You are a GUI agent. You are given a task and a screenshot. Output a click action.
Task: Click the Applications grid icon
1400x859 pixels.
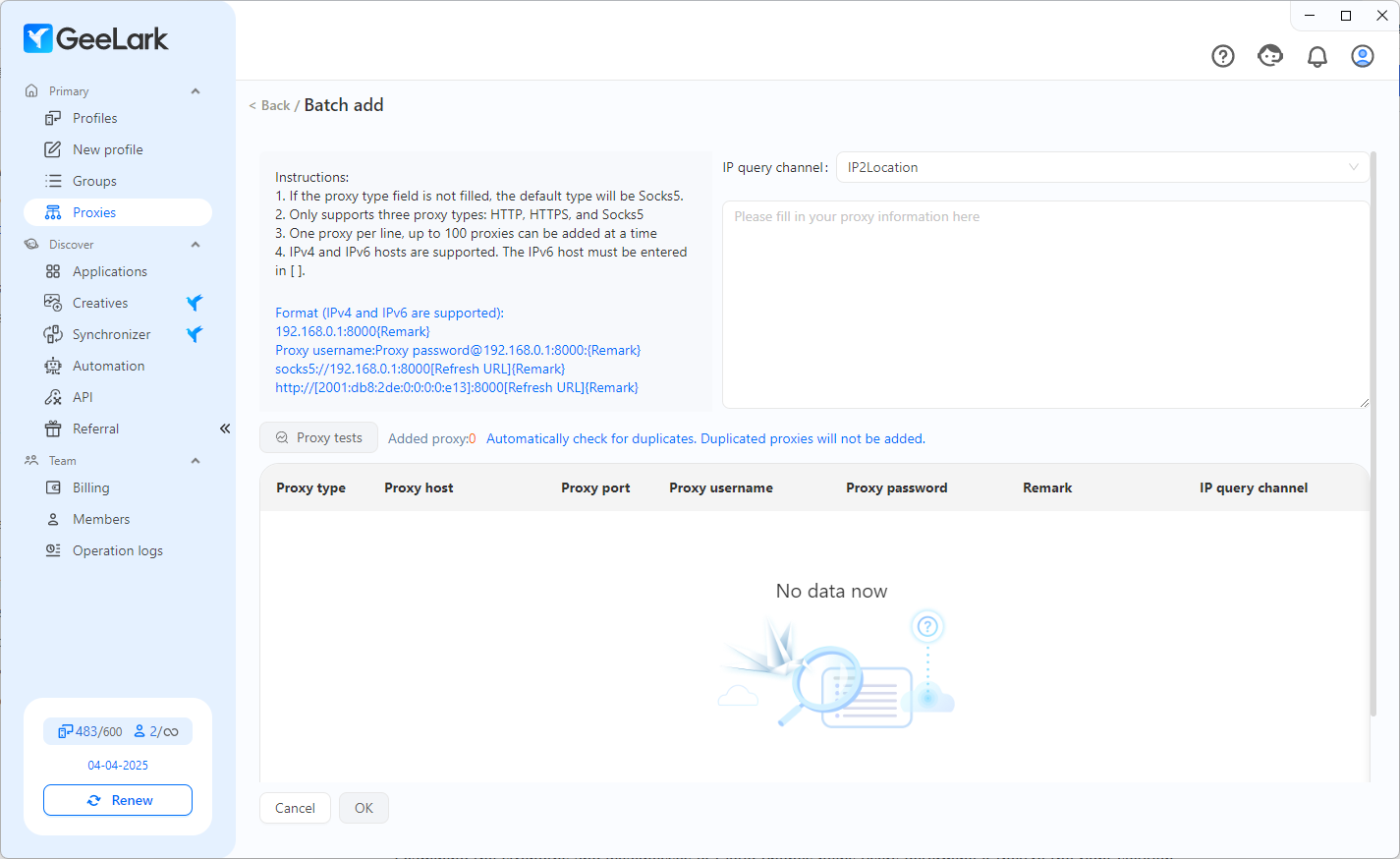coord(53,271)
